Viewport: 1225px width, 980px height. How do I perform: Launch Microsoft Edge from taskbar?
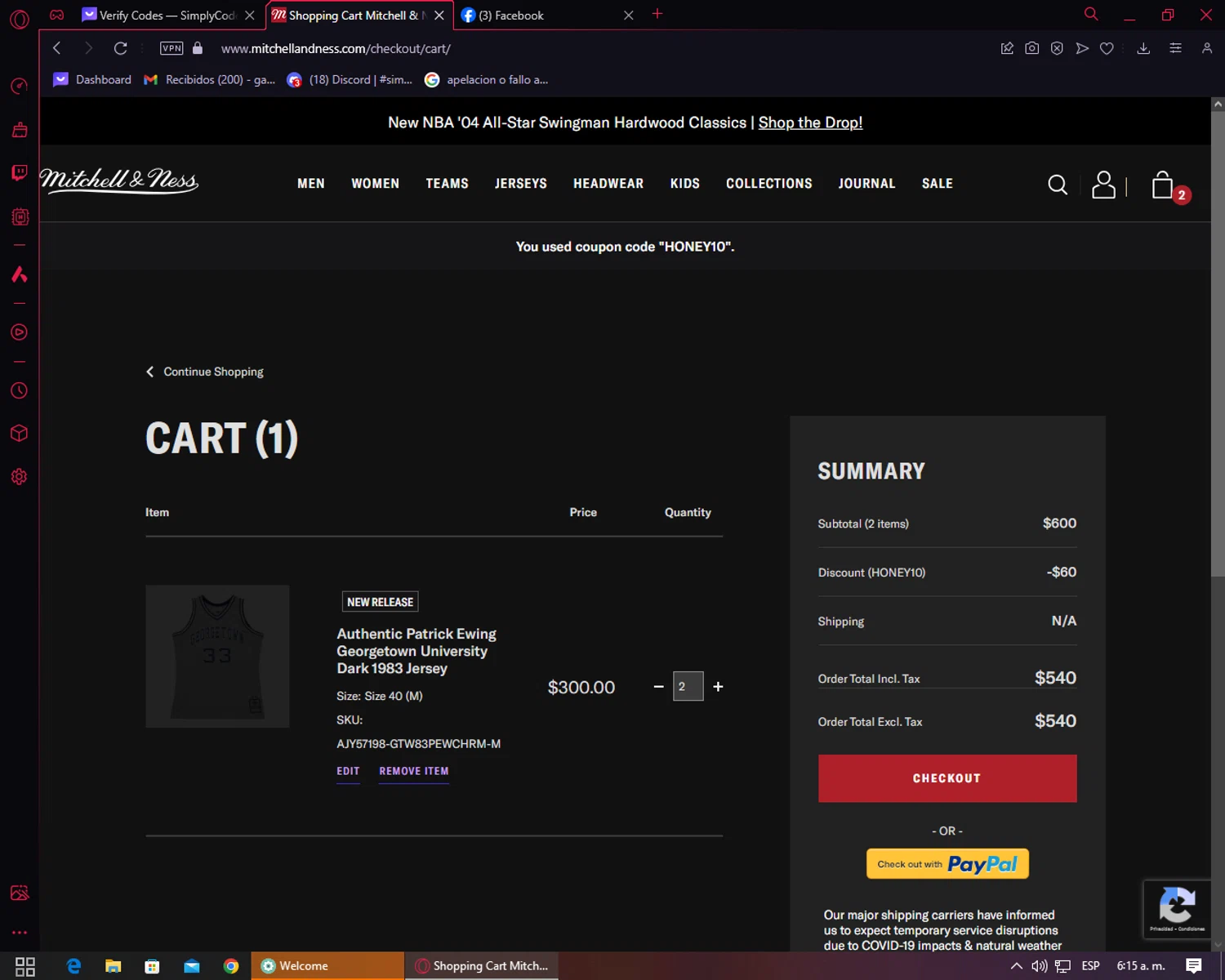point(73,966)
